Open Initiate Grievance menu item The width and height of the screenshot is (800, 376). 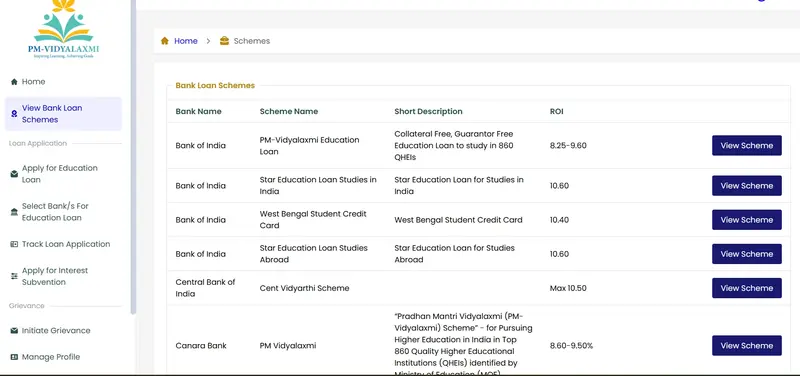[x=63, y=331]
